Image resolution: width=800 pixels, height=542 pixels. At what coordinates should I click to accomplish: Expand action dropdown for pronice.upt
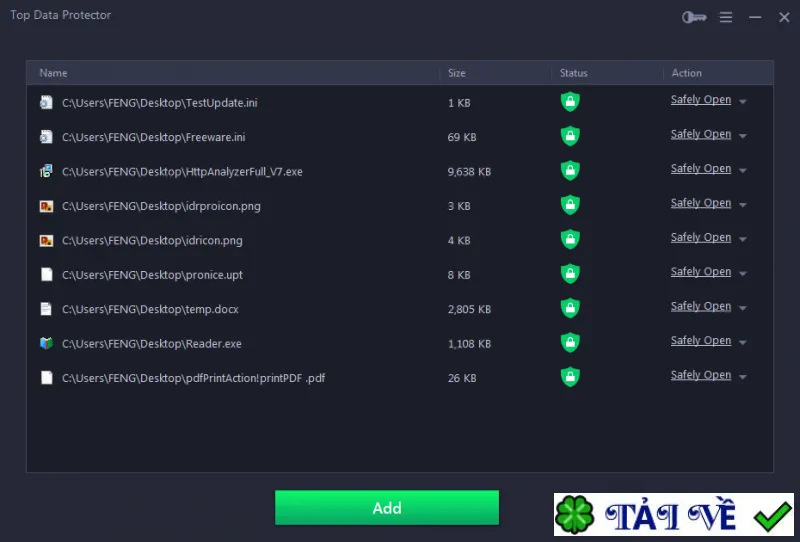(x=743, y=274)
